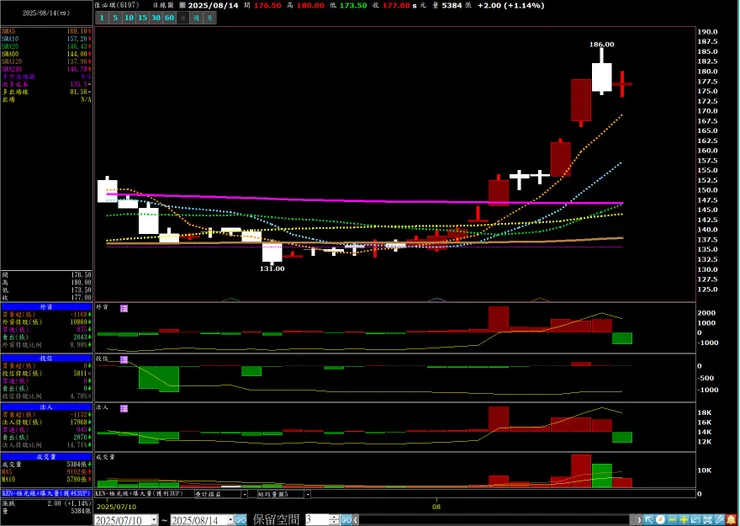
Task: Click the 法人 blue panel header
Action: [46, 407]
